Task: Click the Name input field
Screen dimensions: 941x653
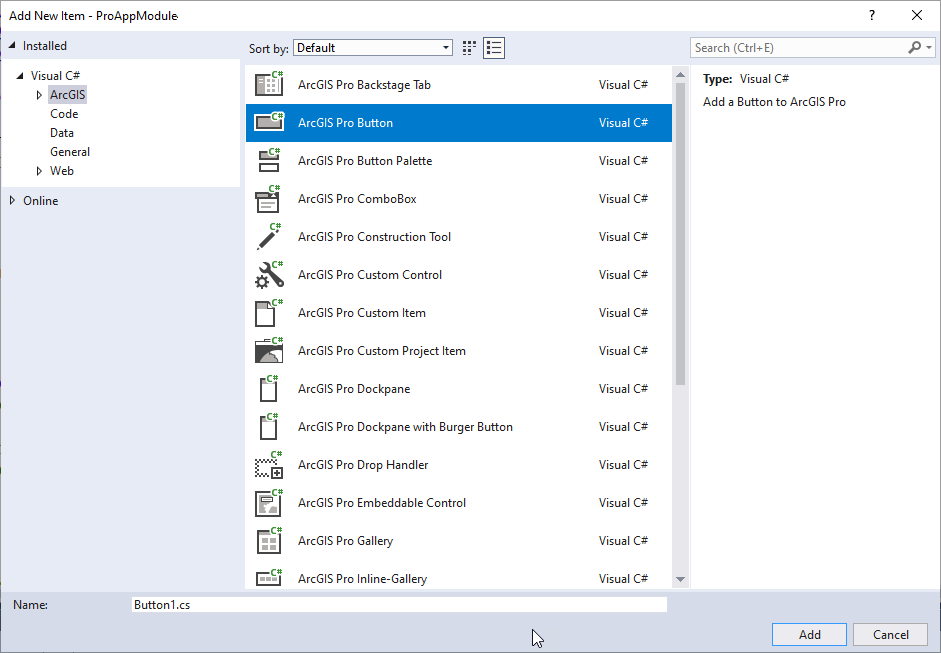Action: [x=398, y=605]
